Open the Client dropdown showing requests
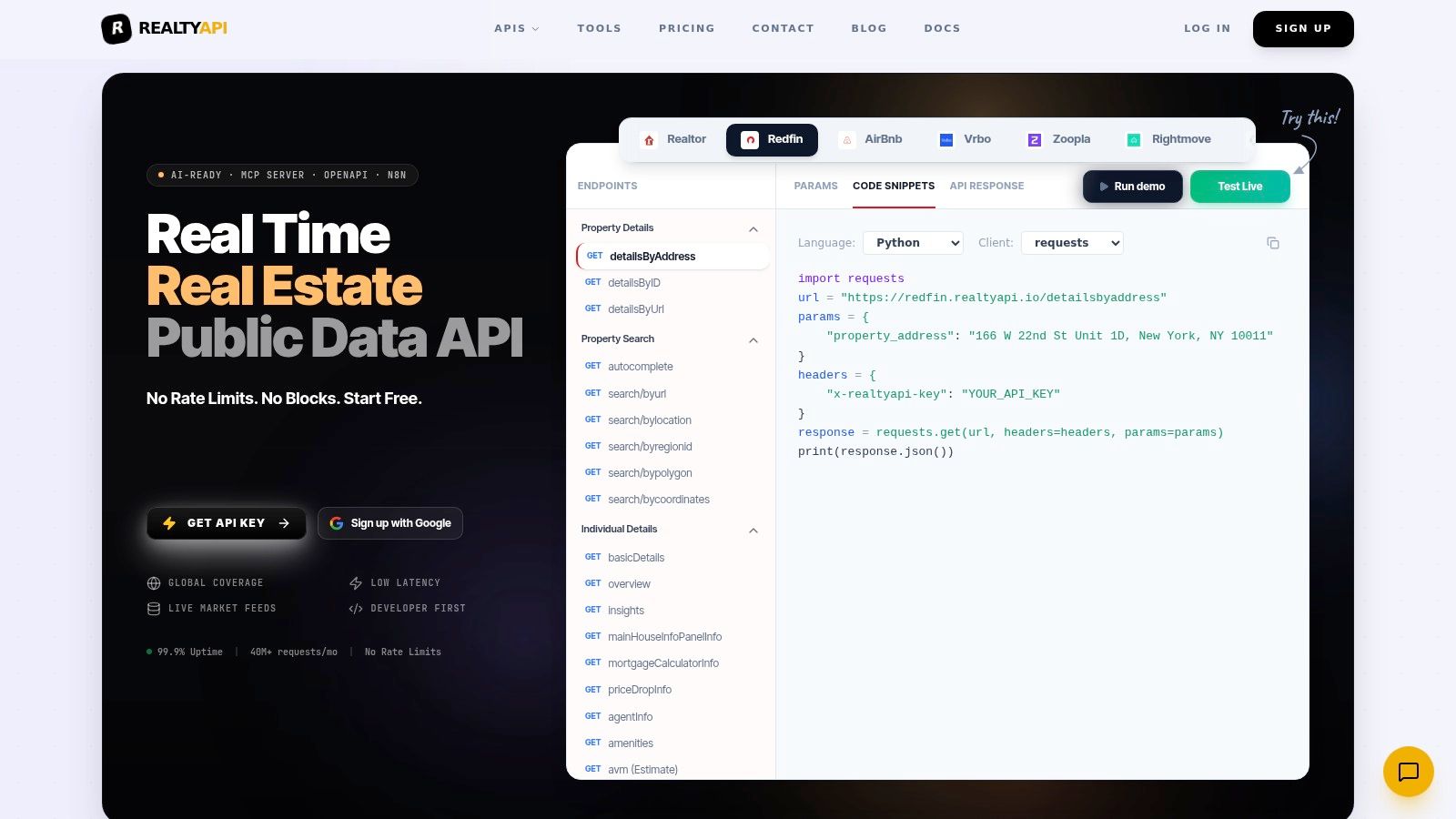This screenshot has height=819, width=1456. point(1072,243)
